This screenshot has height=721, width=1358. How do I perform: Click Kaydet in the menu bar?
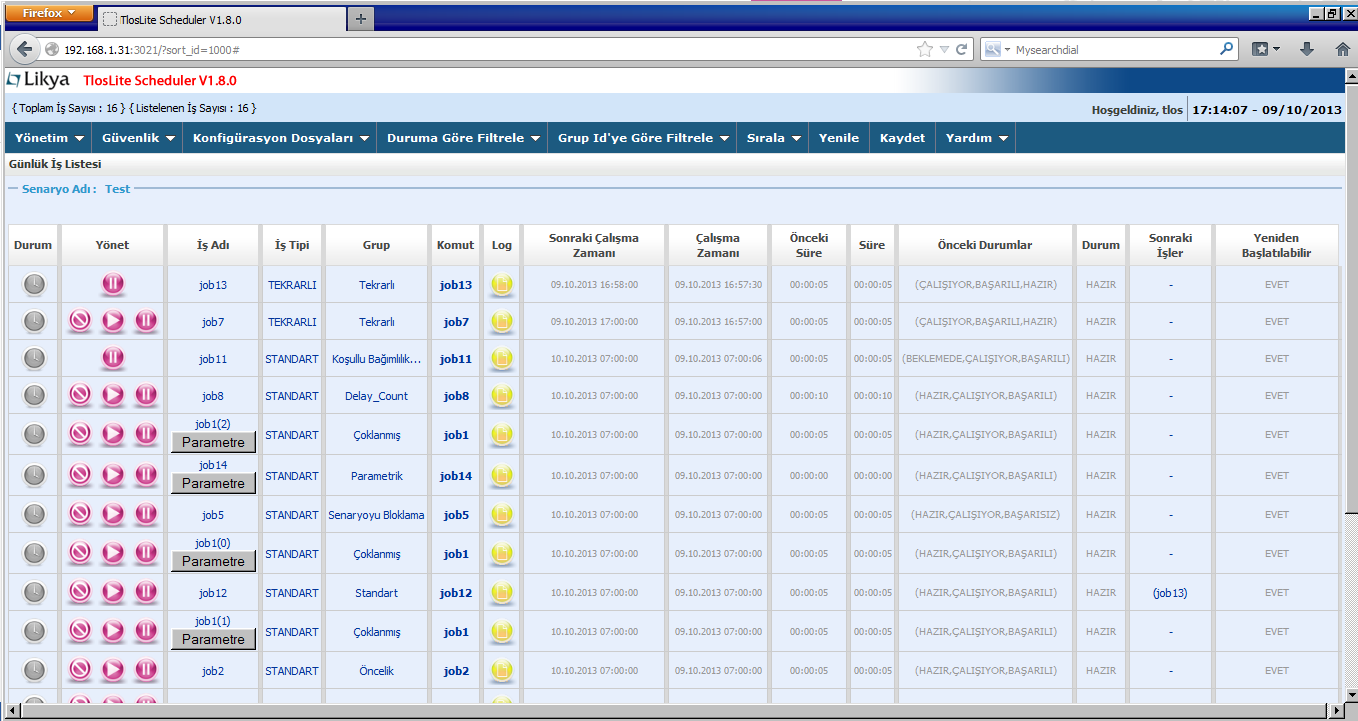[x=902, y=138]
